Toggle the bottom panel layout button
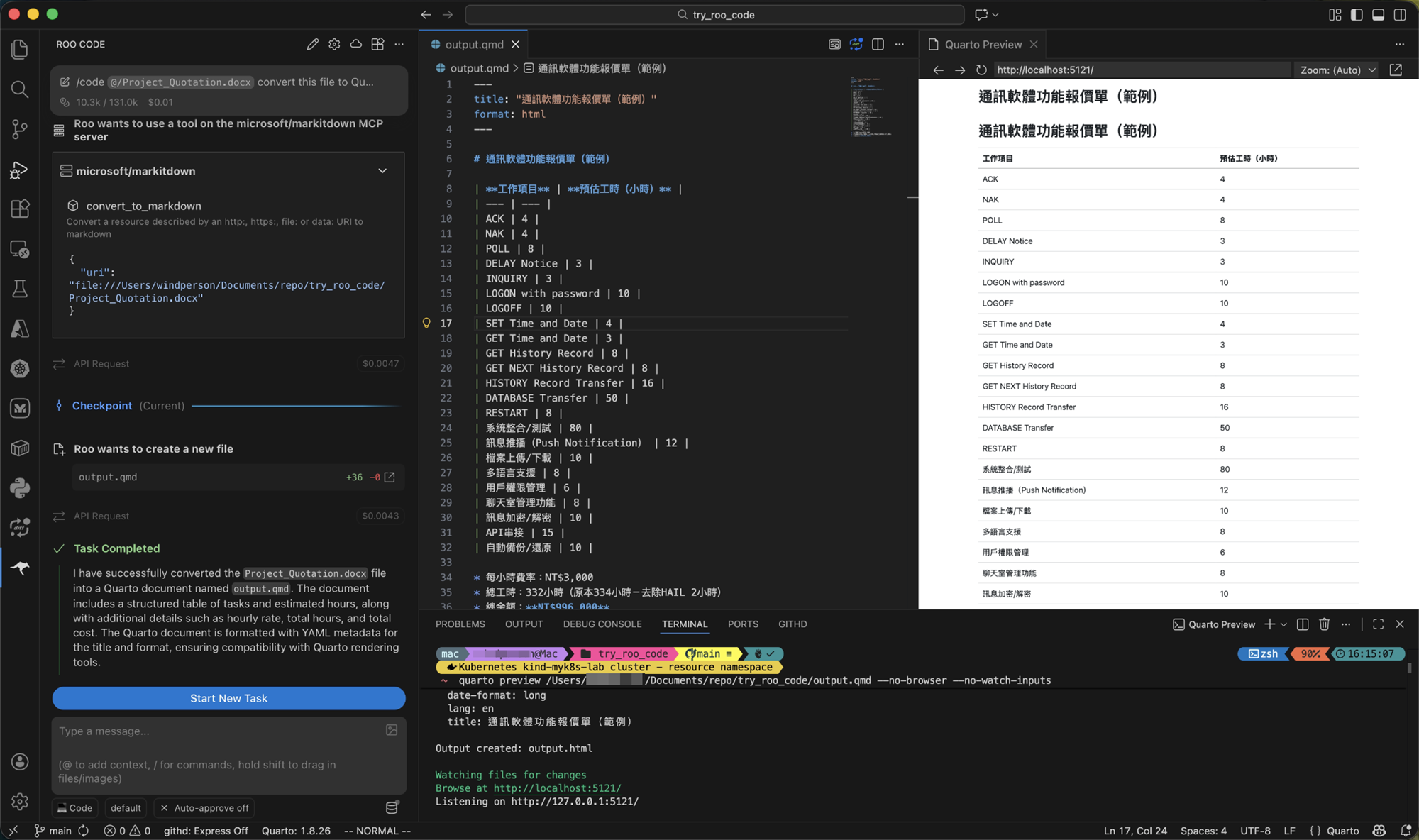The image size is (1419, 840). click(1378, 14)
